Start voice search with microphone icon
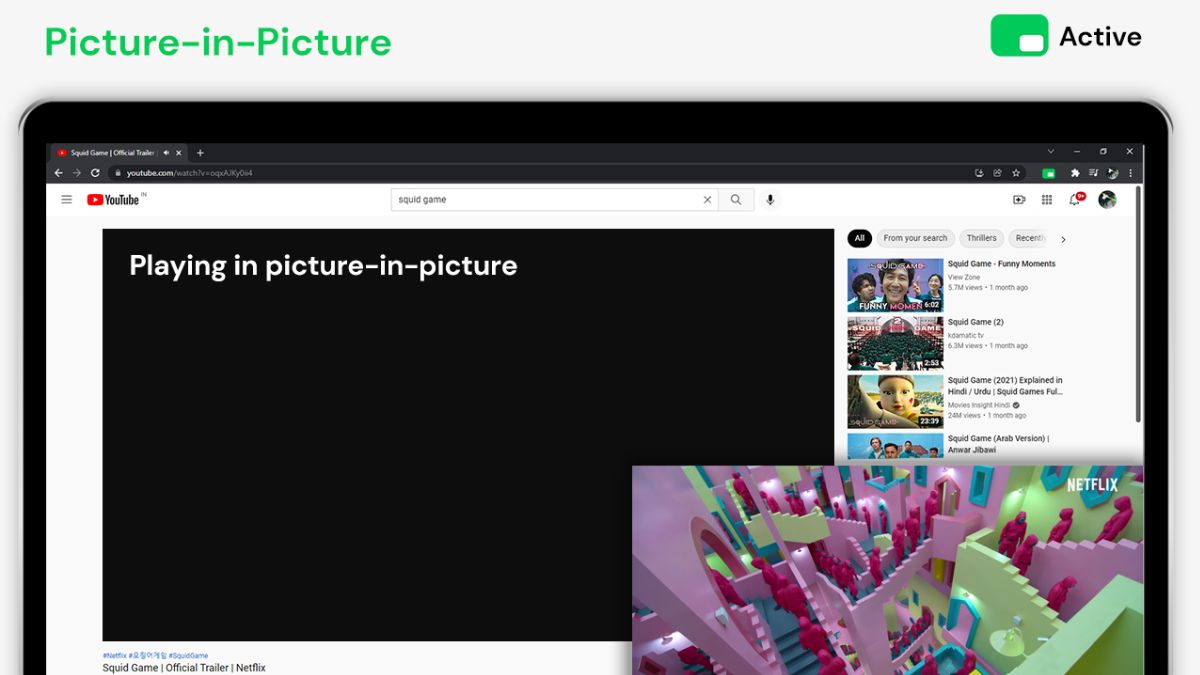 point(770,200)
